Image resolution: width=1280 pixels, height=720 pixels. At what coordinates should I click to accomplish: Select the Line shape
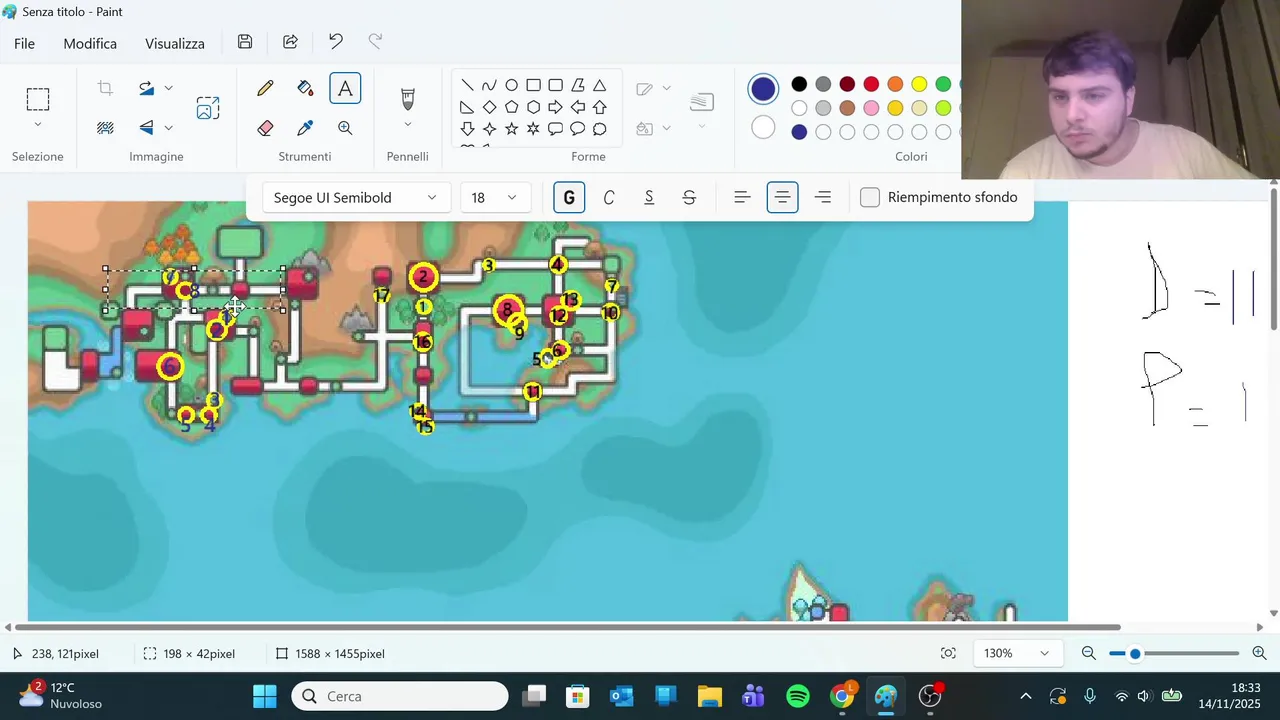467,85
